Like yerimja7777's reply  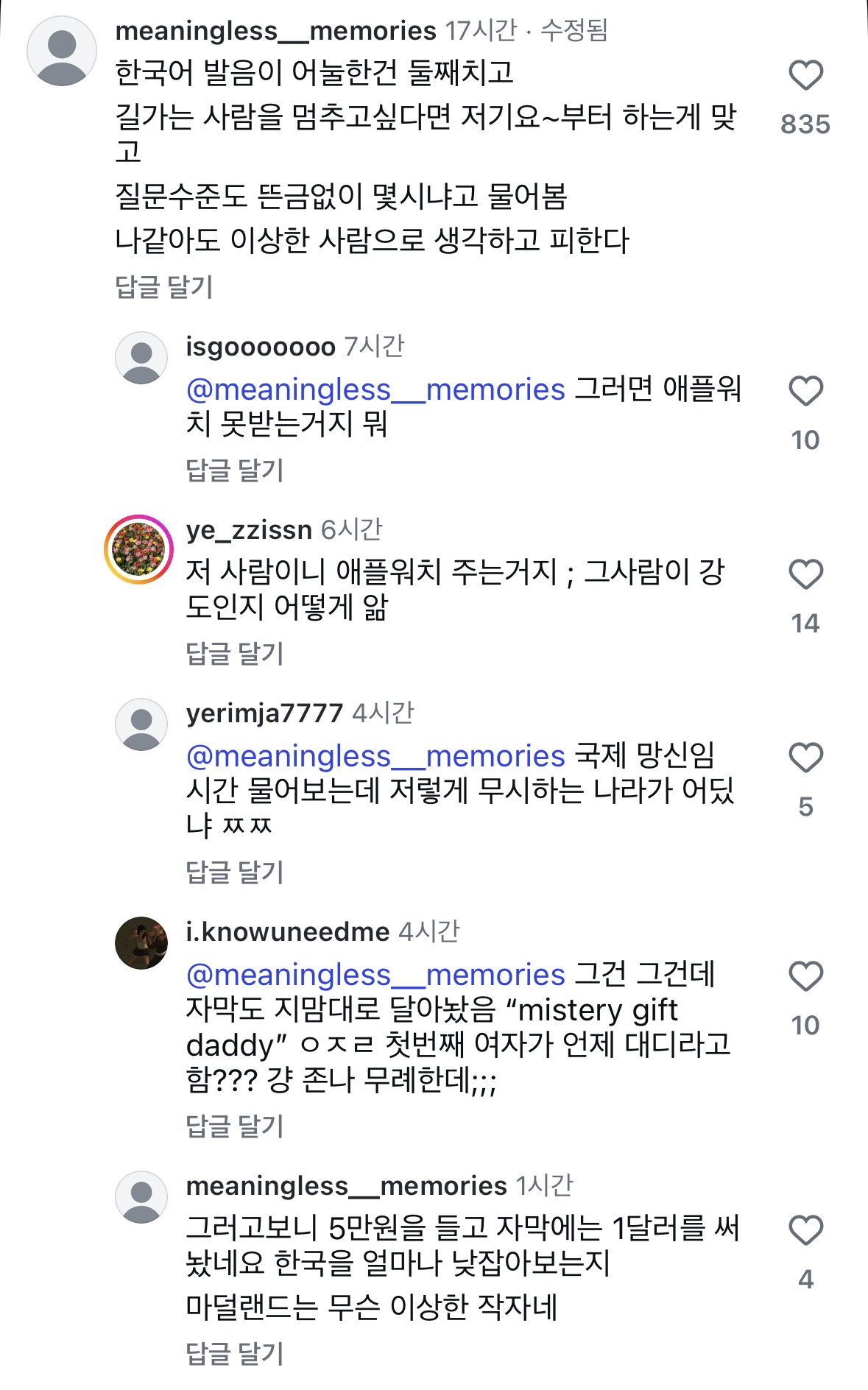point(805,758)
